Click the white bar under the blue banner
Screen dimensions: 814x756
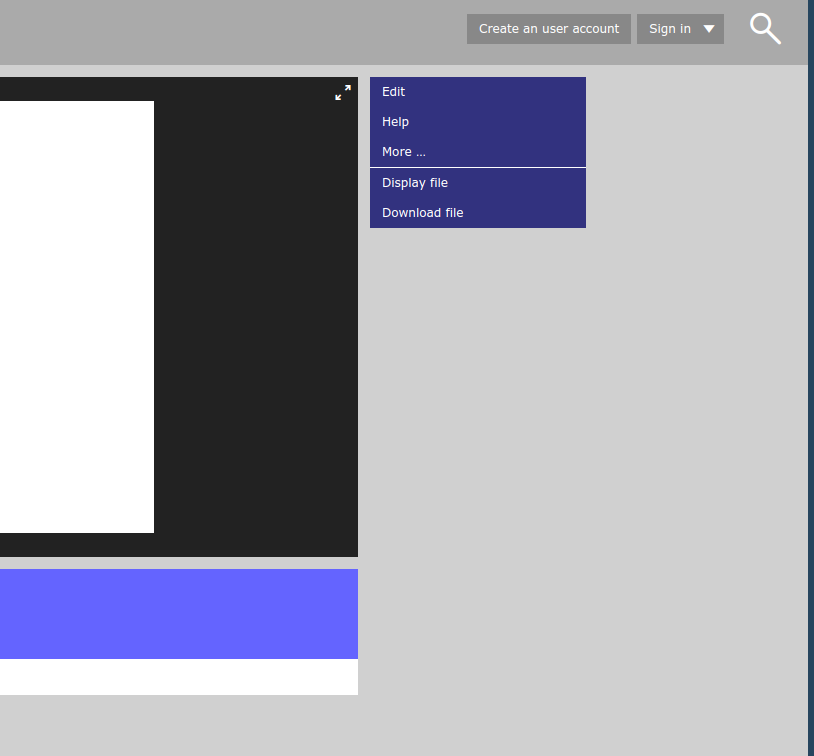point(178,677)
